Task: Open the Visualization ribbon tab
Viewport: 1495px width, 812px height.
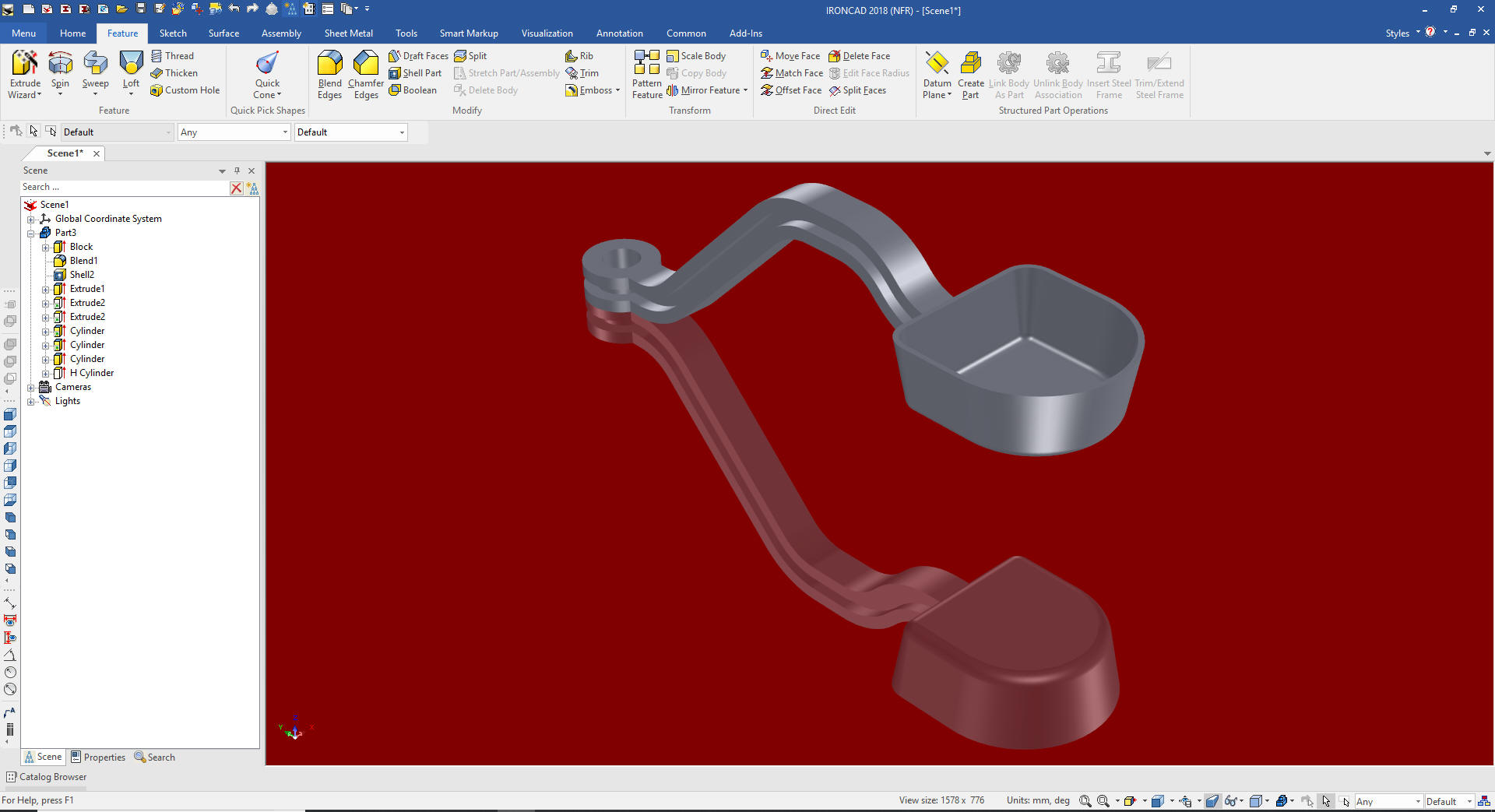Action: click(x=547, y=33)
